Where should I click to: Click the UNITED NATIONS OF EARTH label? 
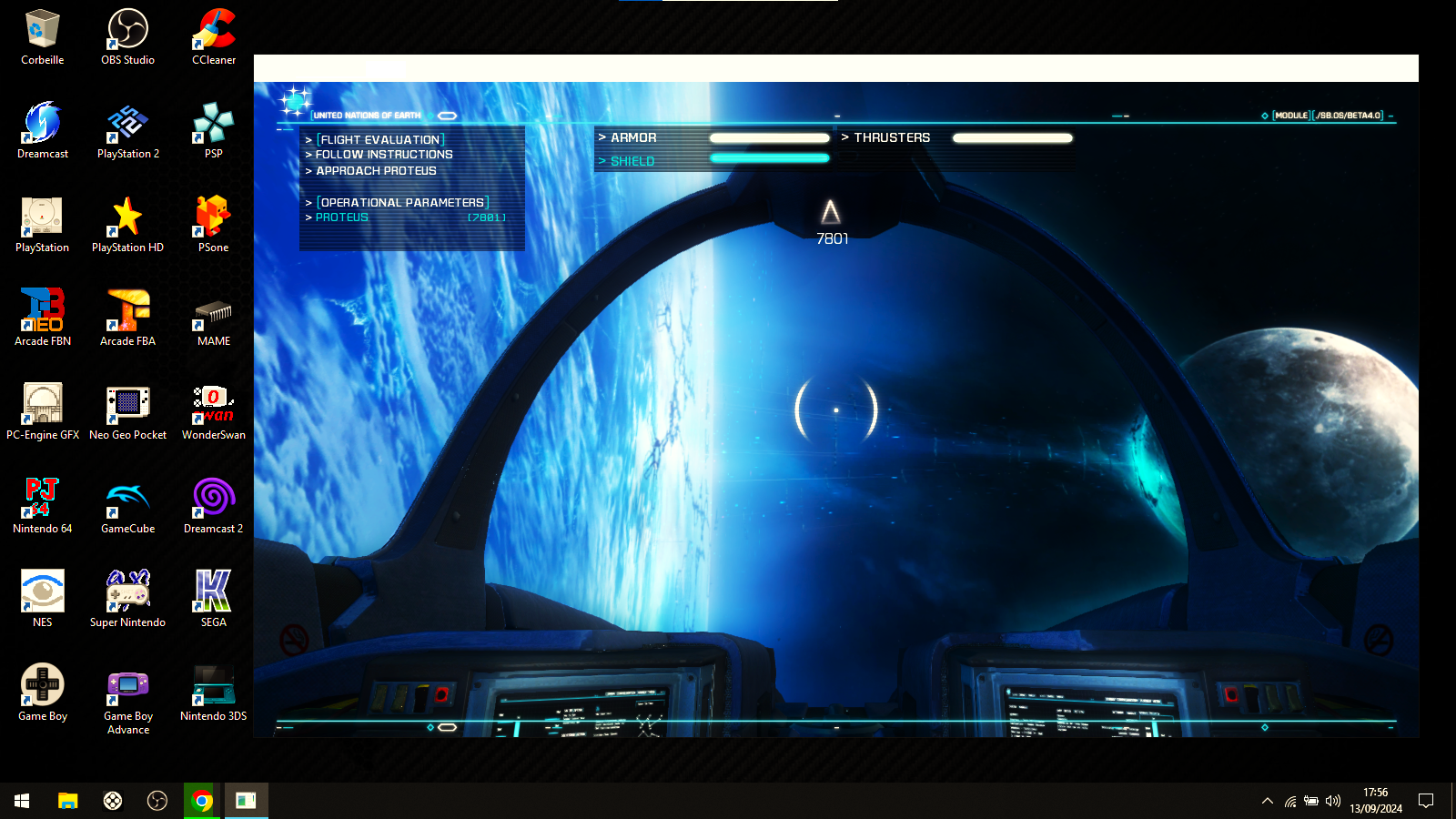pos(368,116)
